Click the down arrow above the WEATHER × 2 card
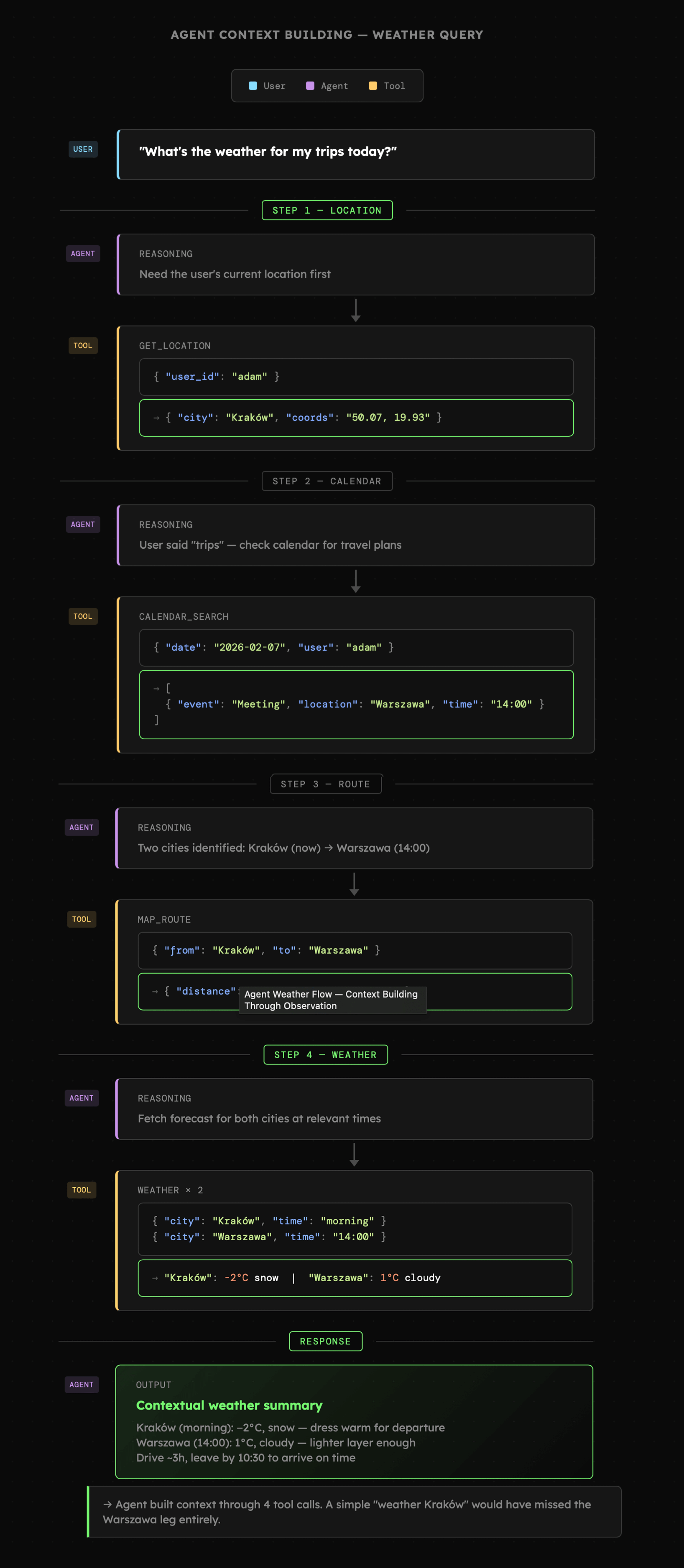Viewport: 684px width, 1568px height. point(354,1155)
